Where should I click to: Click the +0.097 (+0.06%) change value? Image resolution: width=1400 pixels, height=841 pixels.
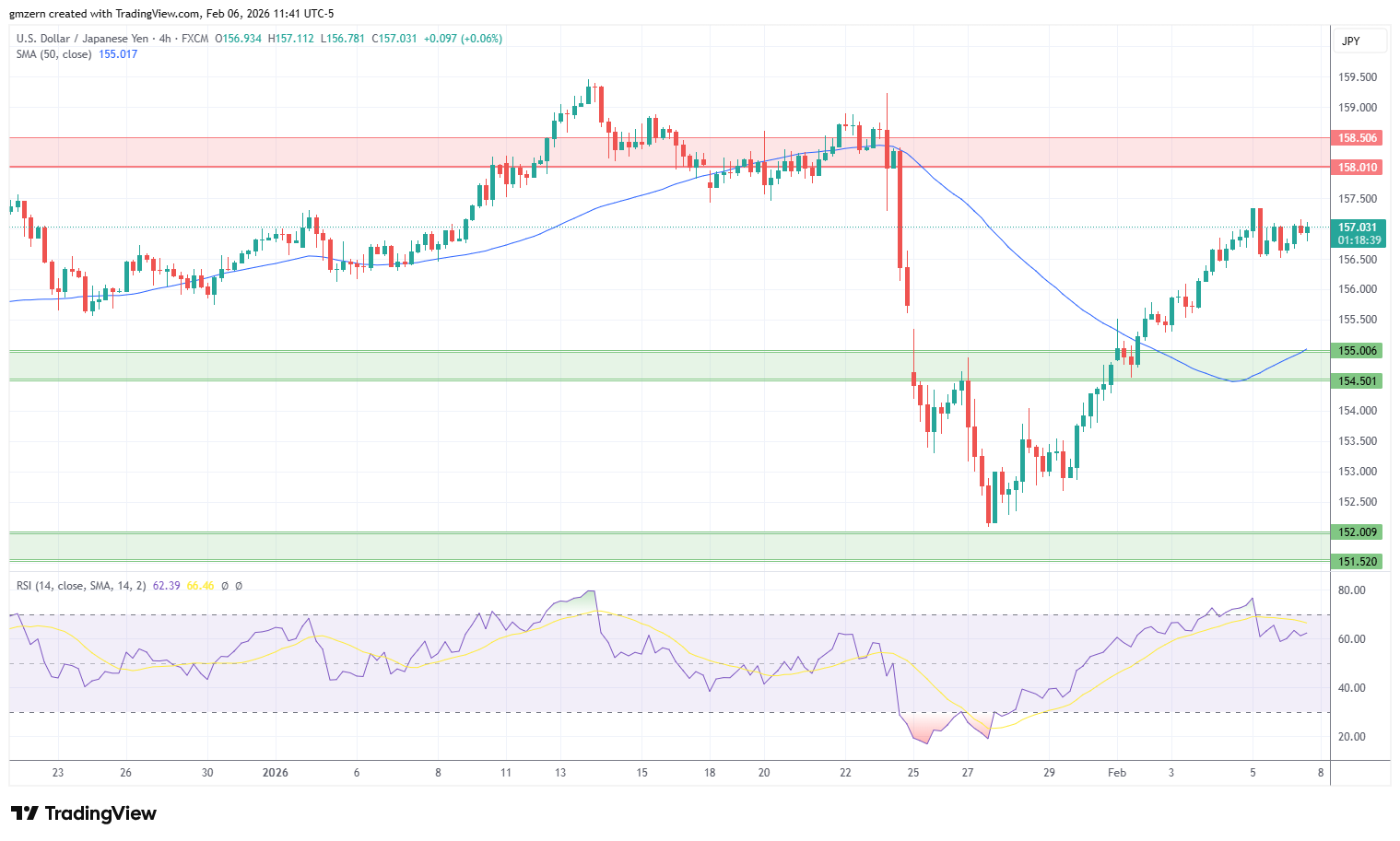(463, 39)
